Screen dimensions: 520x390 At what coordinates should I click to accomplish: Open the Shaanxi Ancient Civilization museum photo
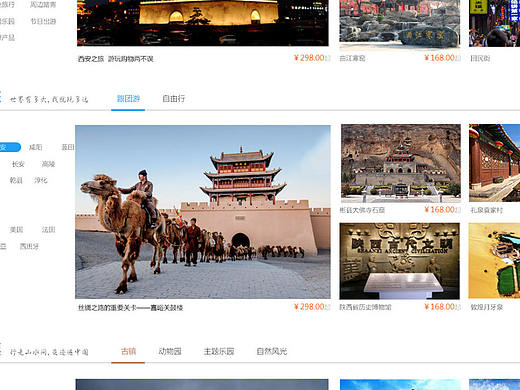coord(400,261)
